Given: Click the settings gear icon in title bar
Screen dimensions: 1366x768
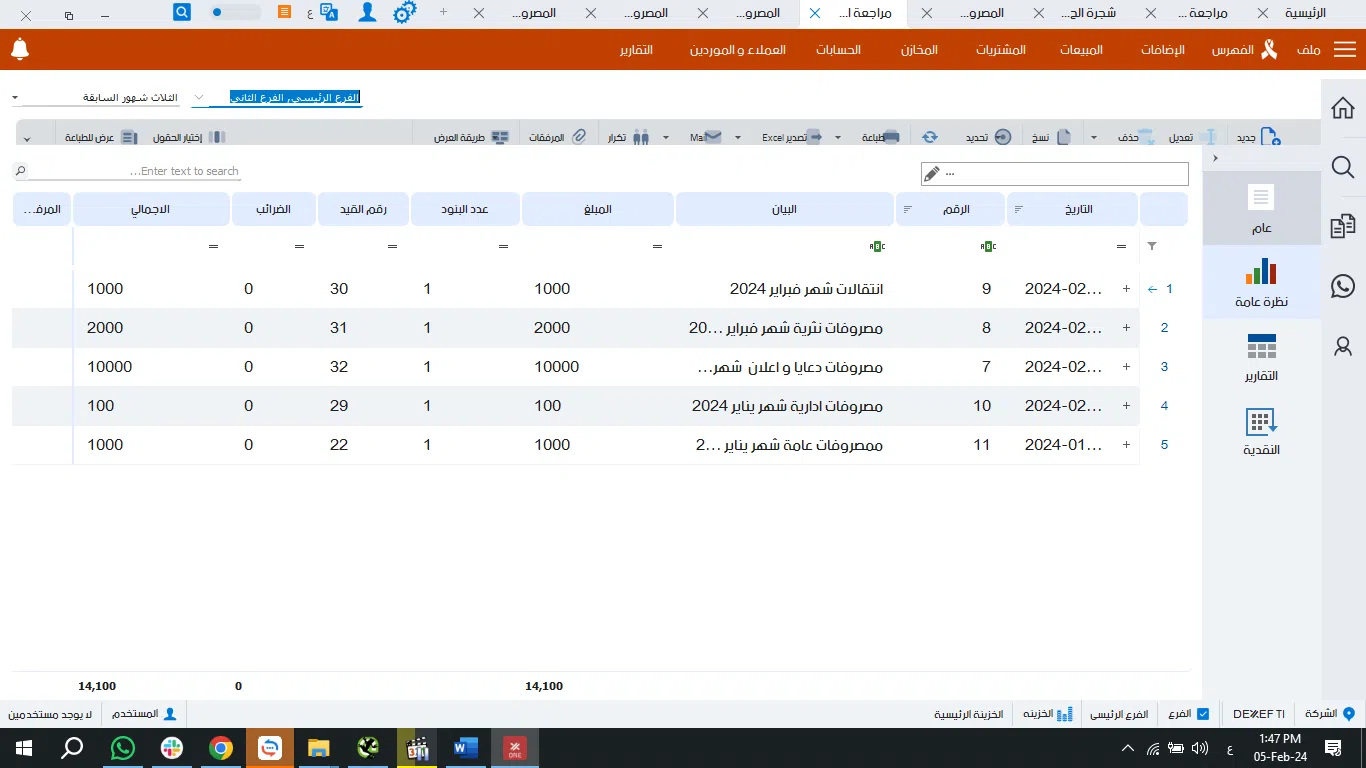Looking at the screenshot, I should point(404,13).
